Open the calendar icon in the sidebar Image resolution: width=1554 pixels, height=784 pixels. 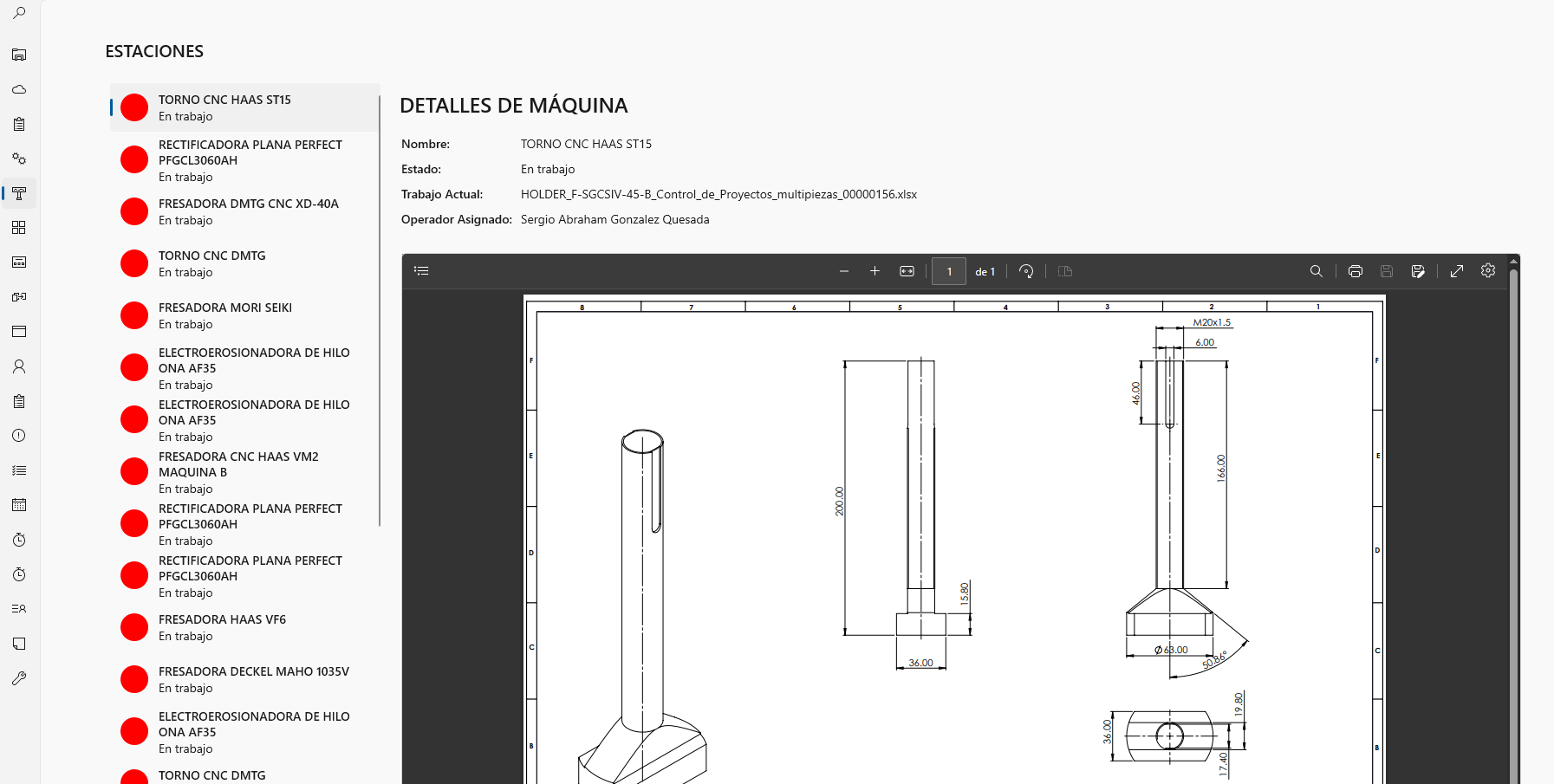pos(19,505)
